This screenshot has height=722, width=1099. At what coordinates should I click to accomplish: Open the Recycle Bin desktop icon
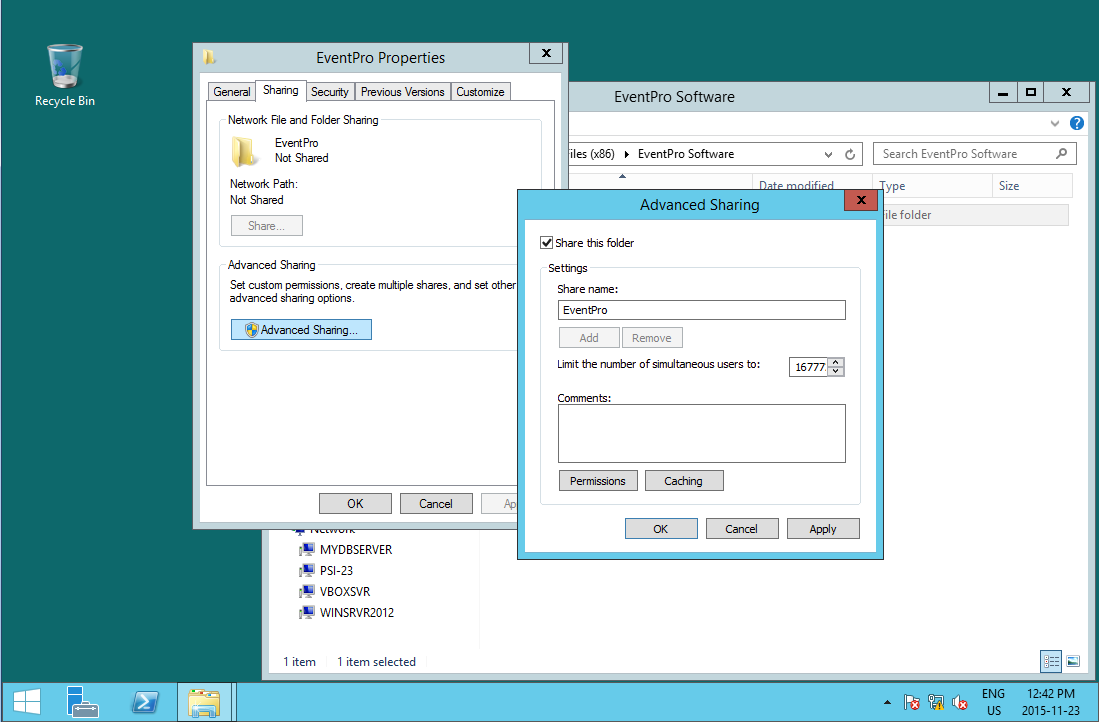[x=64, y=76]
